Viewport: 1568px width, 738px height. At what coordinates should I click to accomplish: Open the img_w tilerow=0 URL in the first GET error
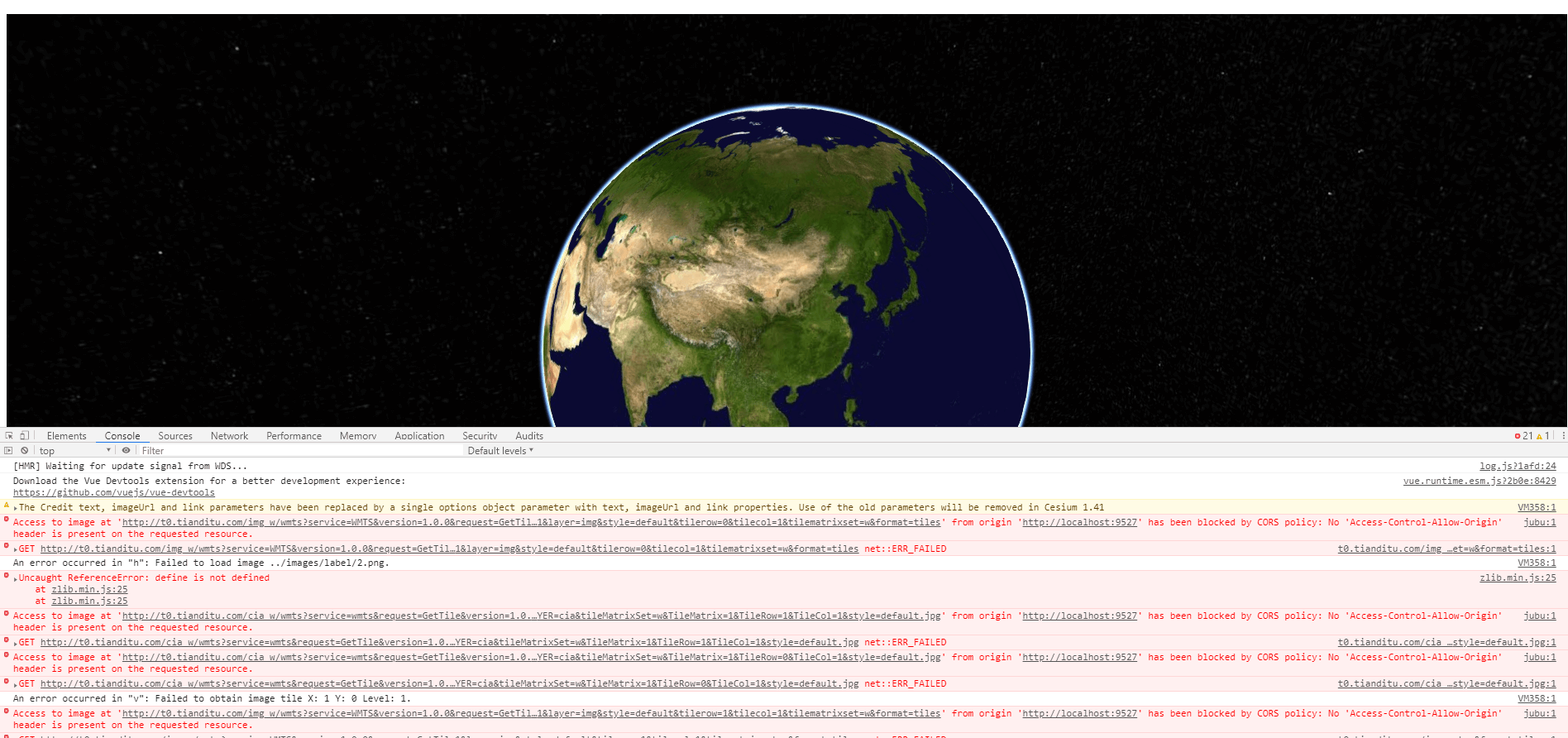[x=449, y=549]
